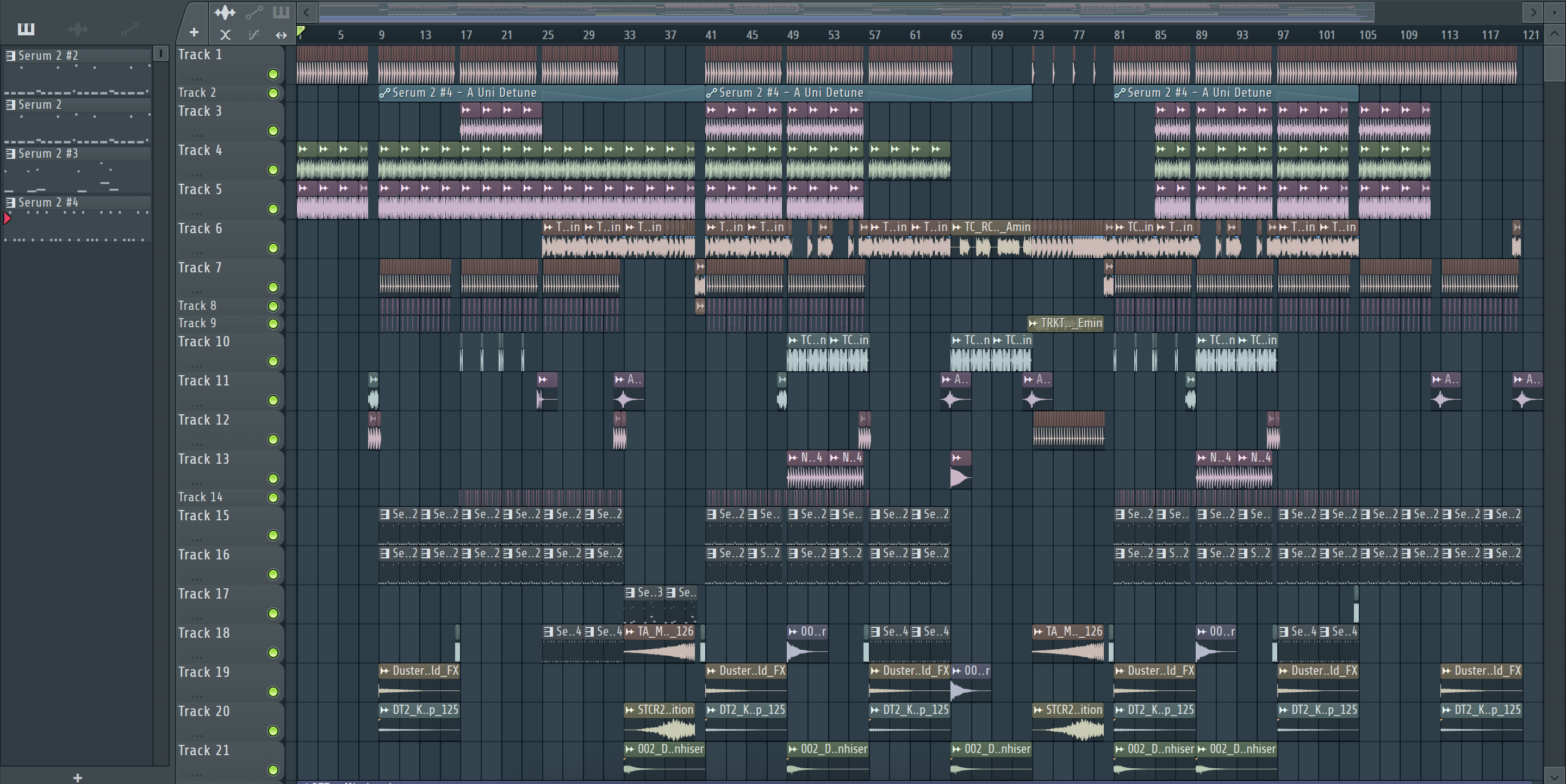The image size is (1566, 784).
Task: Click bar 73 on the timeline ruler
Action: point(1037,35)
